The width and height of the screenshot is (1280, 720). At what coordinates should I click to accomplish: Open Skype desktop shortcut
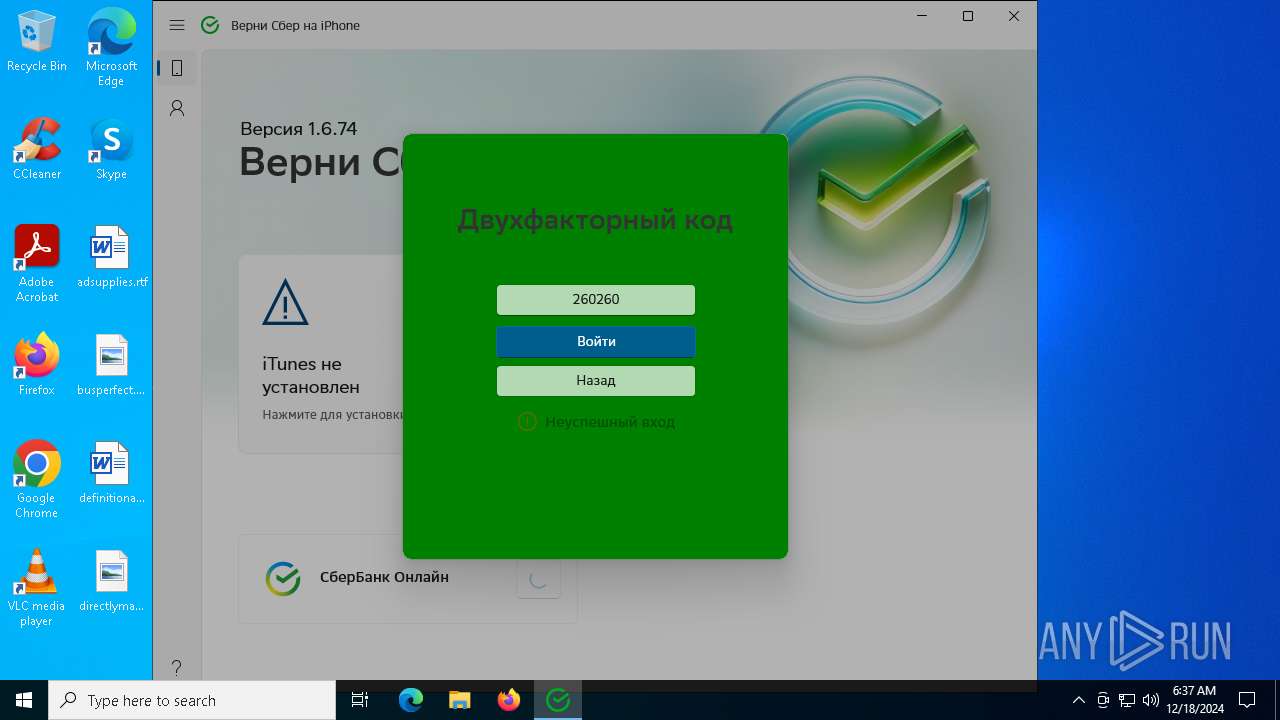click(111, 149)
